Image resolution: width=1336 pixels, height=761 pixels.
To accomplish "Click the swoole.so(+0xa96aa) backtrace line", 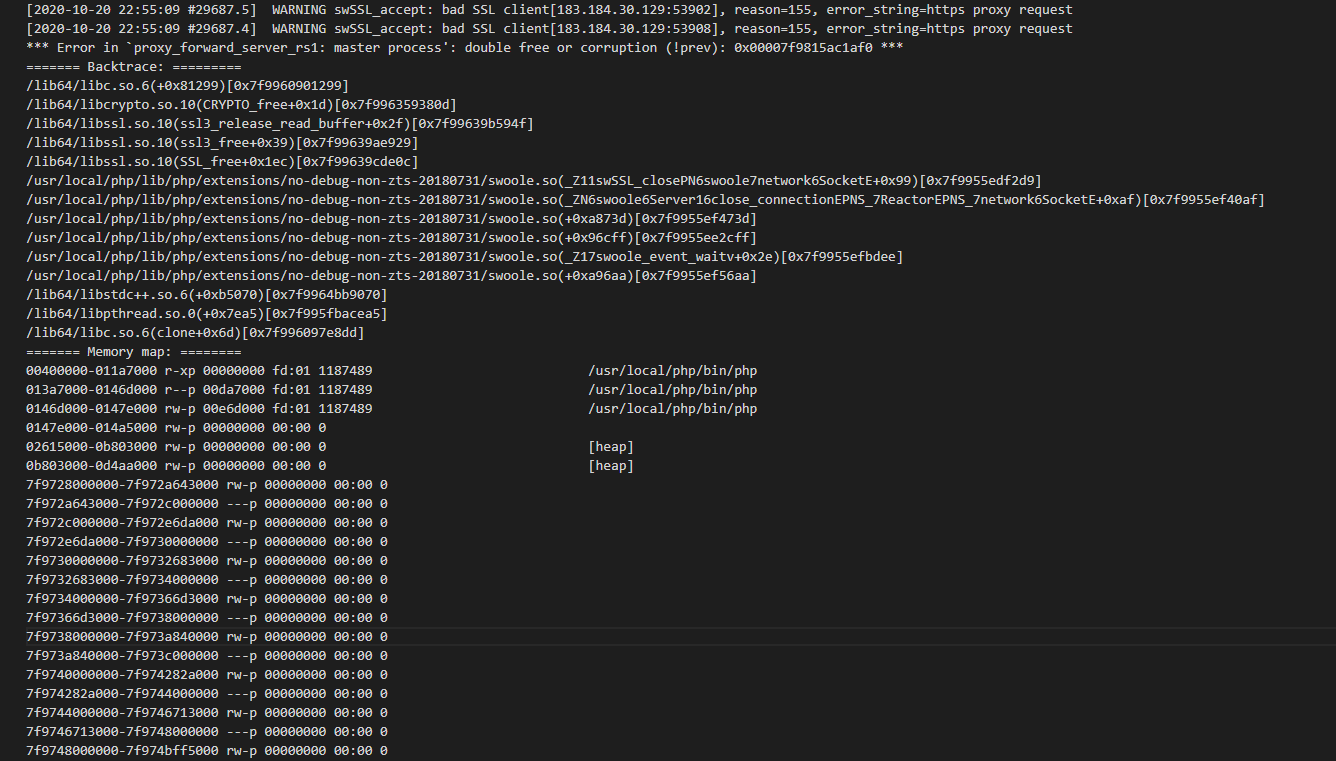I will click(391, 276).
